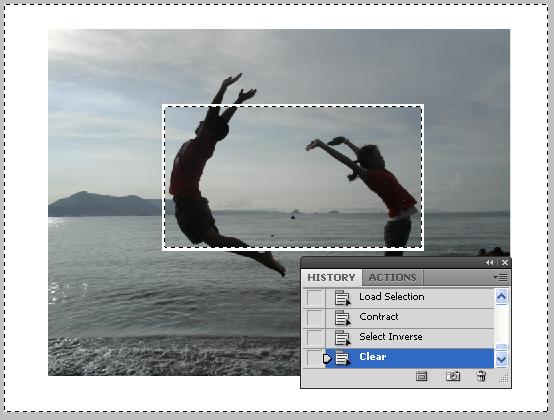Image resolution: width=554 pixels, height=420 pixels.
Task: Switch to the History tab
Action: [331, 278]
